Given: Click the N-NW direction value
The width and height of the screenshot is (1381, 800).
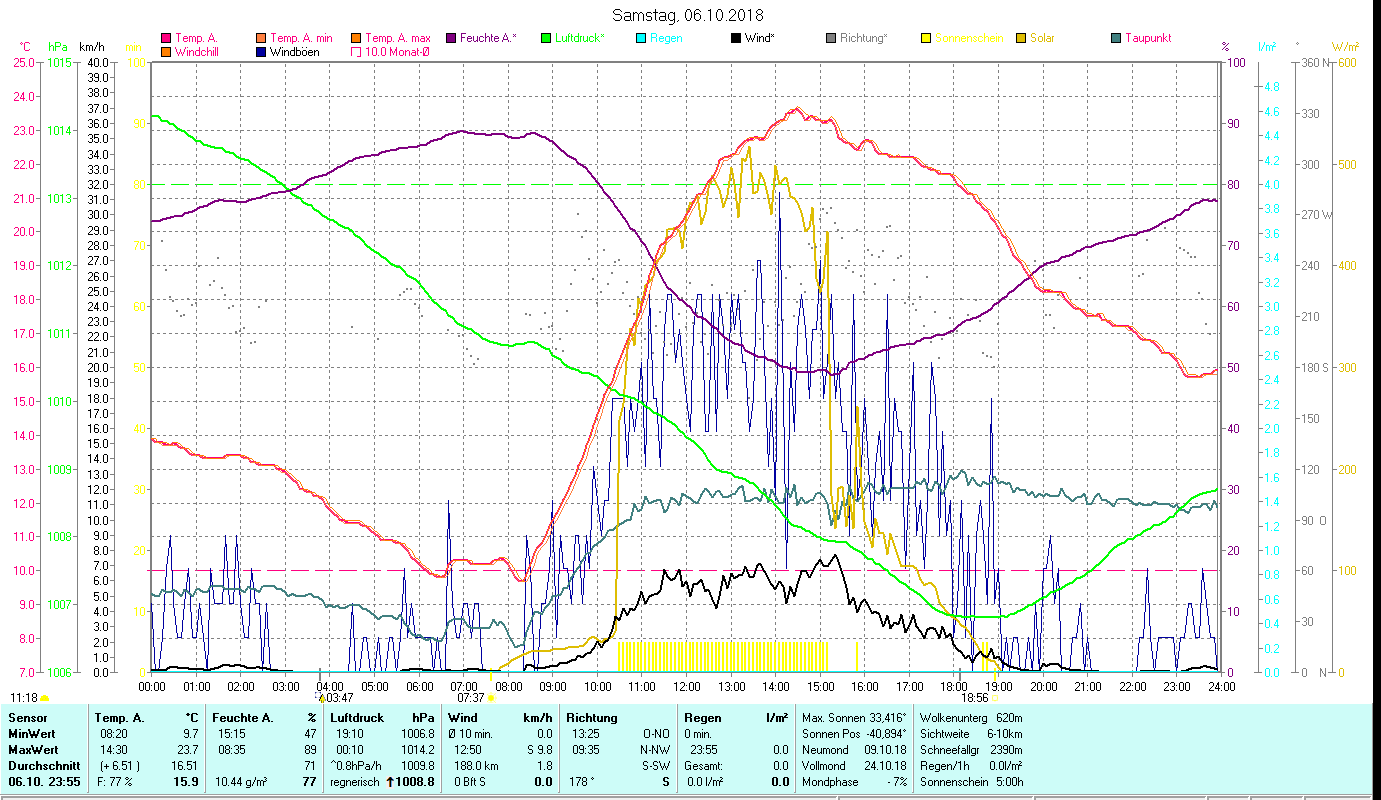Looking at the screenshot, I should click(x=653, y=749).
